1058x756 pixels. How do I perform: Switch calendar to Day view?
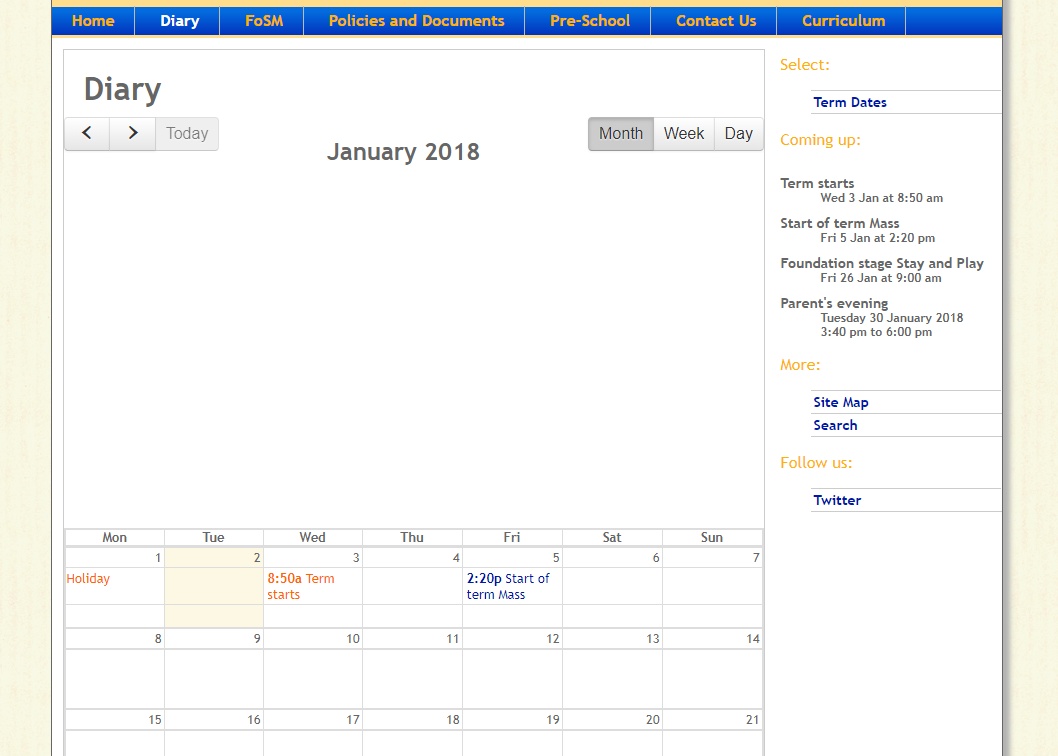point(739,134)
